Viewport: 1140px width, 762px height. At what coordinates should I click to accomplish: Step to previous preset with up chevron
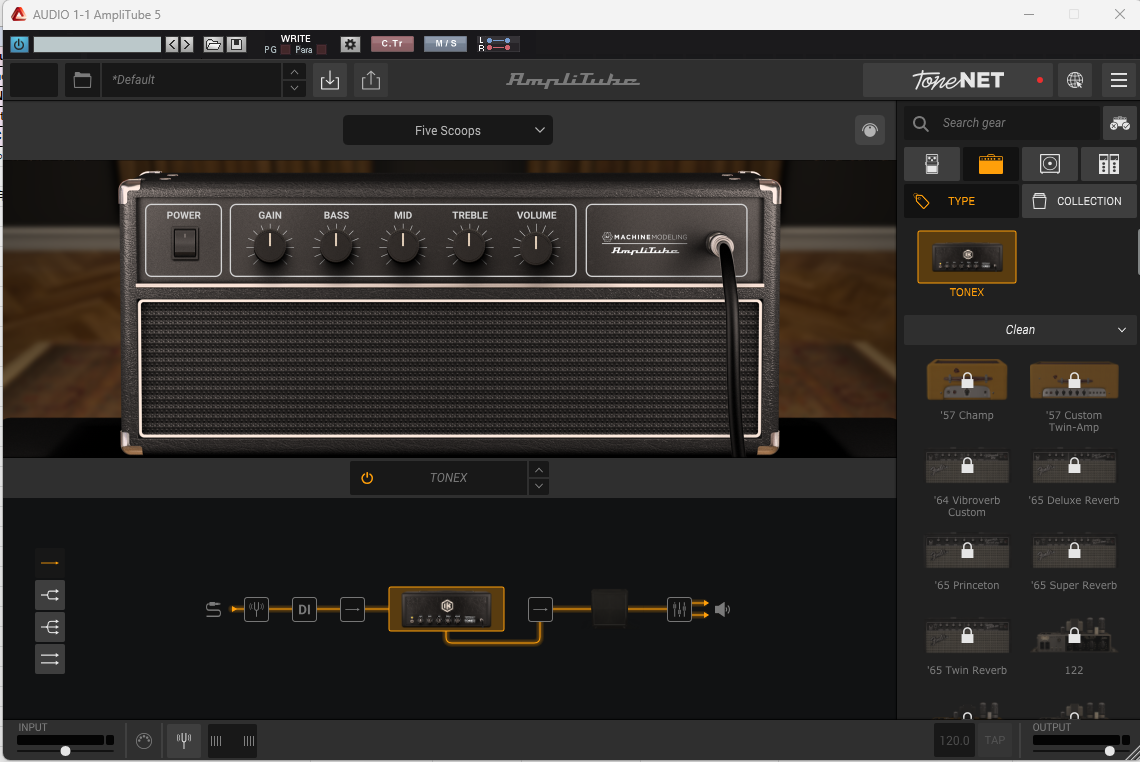coord(294,72)
